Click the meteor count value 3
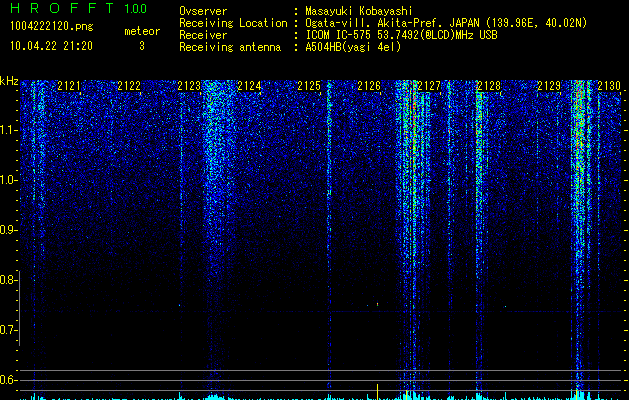629x400 pixels. pos(142,46)
